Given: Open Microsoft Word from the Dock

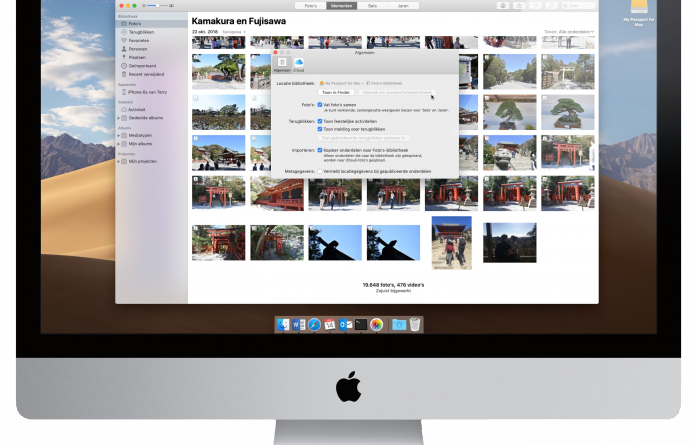Looking at the screenshot, I should [x=298, y=325].
